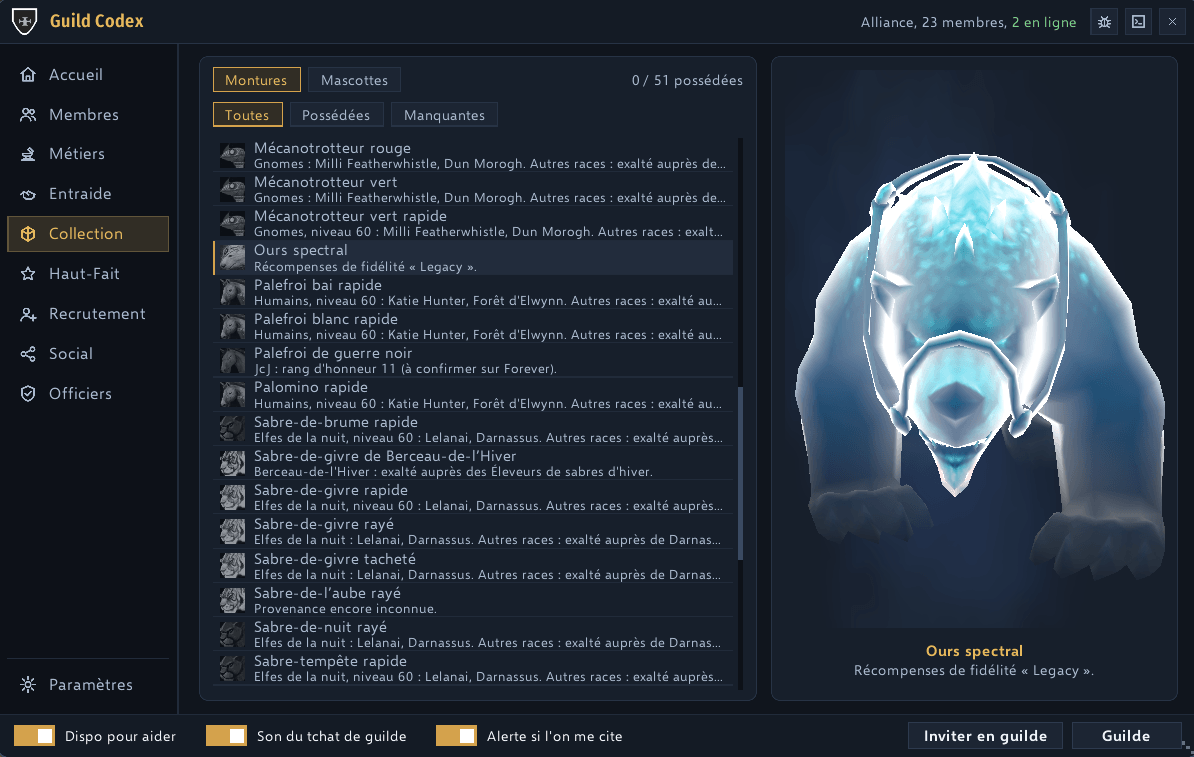Select the Recrutement add-person icon
Screen dimensions: 1194x757
coord(28,314)
